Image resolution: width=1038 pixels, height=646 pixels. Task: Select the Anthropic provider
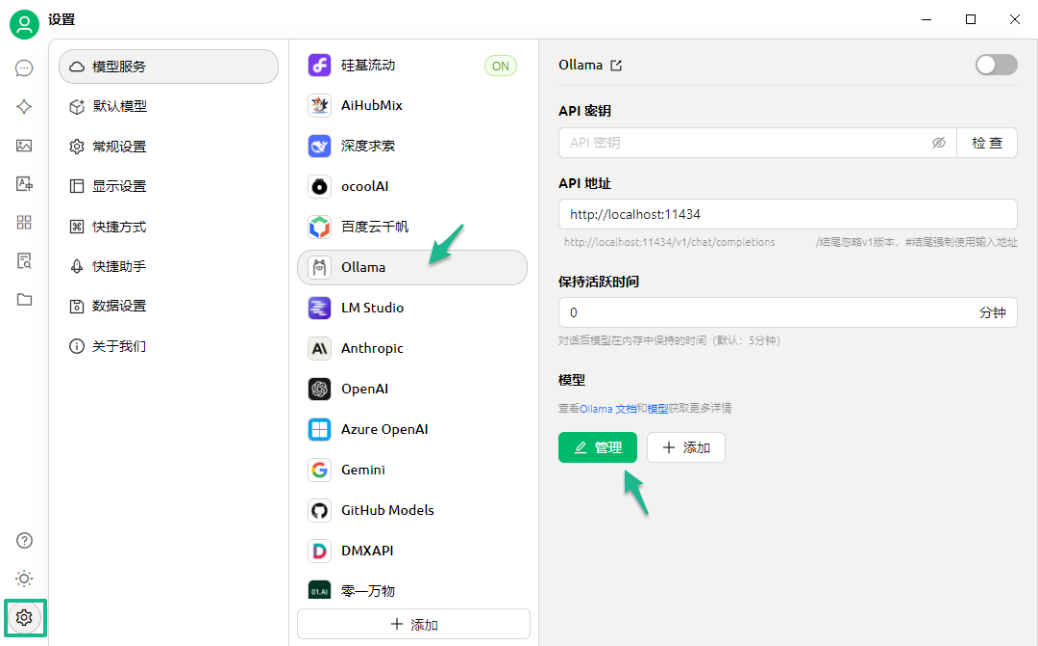tap(412, 348)
